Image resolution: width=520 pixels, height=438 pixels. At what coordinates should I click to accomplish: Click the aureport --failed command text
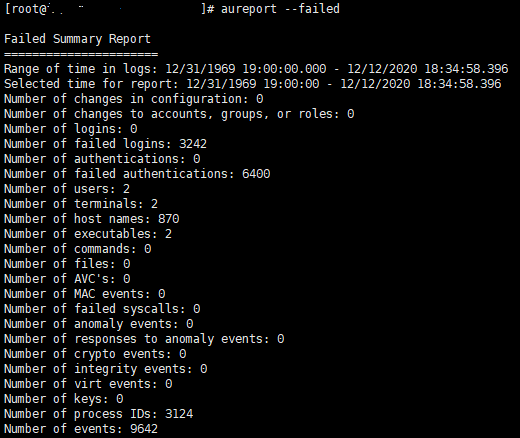tap(280, 9)
